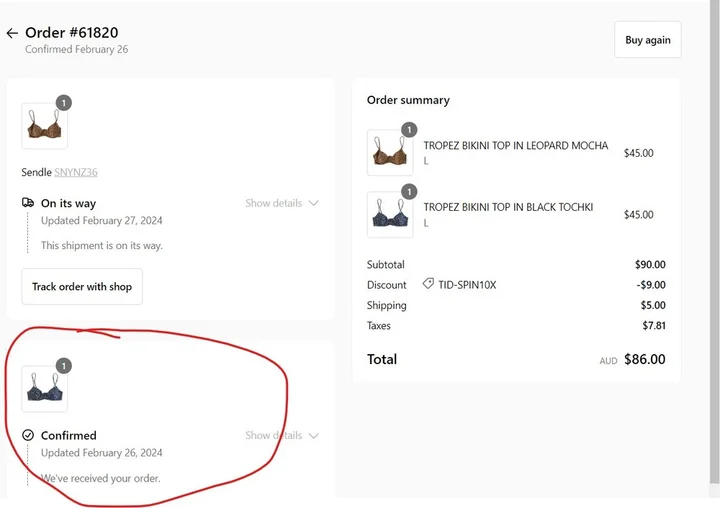The image size is (720, 508).
Task: Click quantity badge on Black Tochki in Order summary
Action: point(409,191)
